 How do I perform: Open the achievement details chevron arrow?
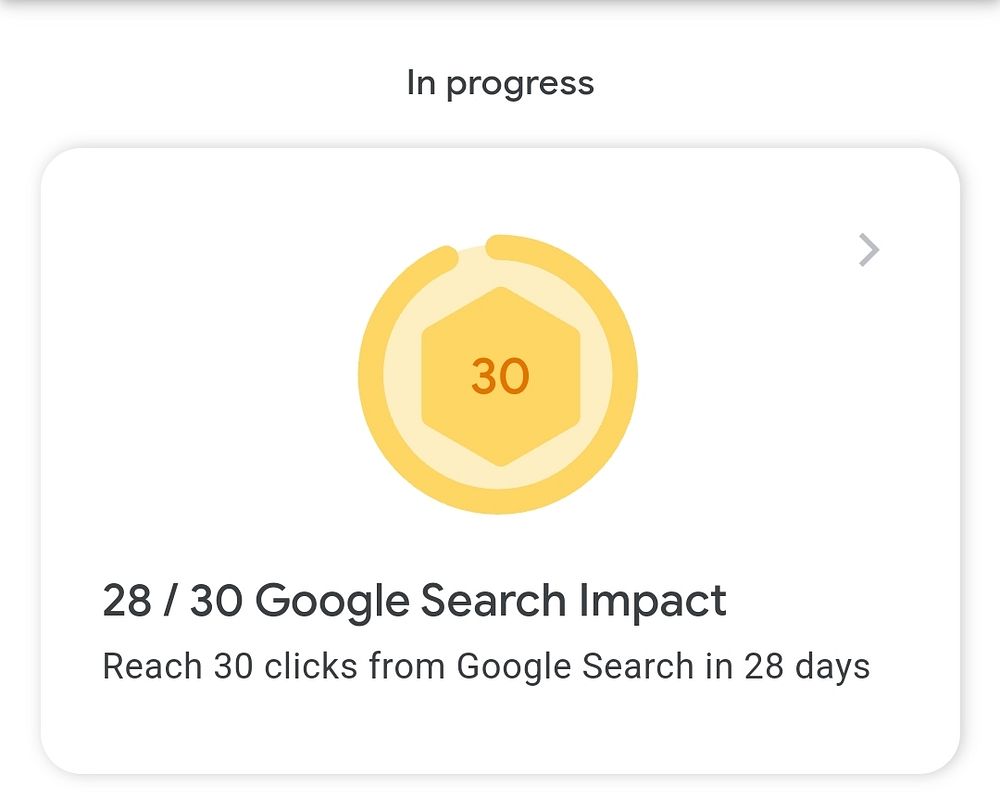pos(869,250)
